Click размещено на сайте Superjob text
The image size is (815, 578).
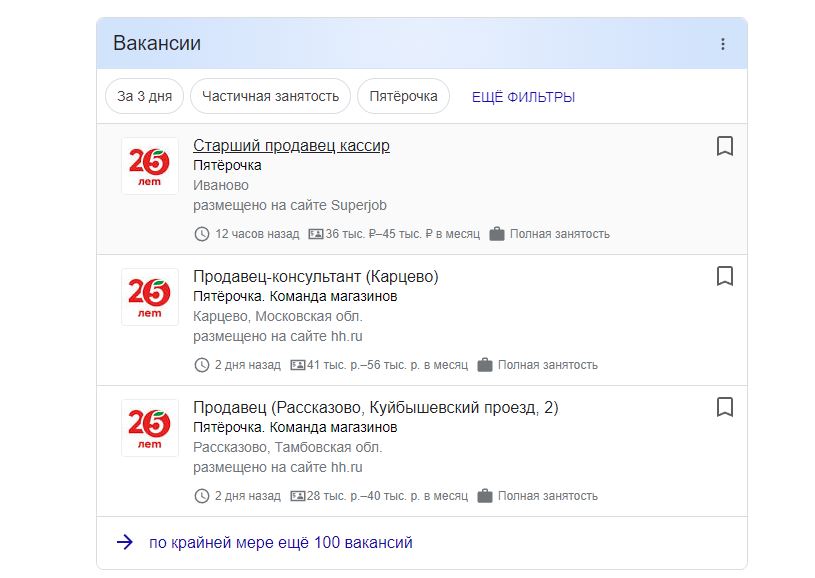[290, 206]
